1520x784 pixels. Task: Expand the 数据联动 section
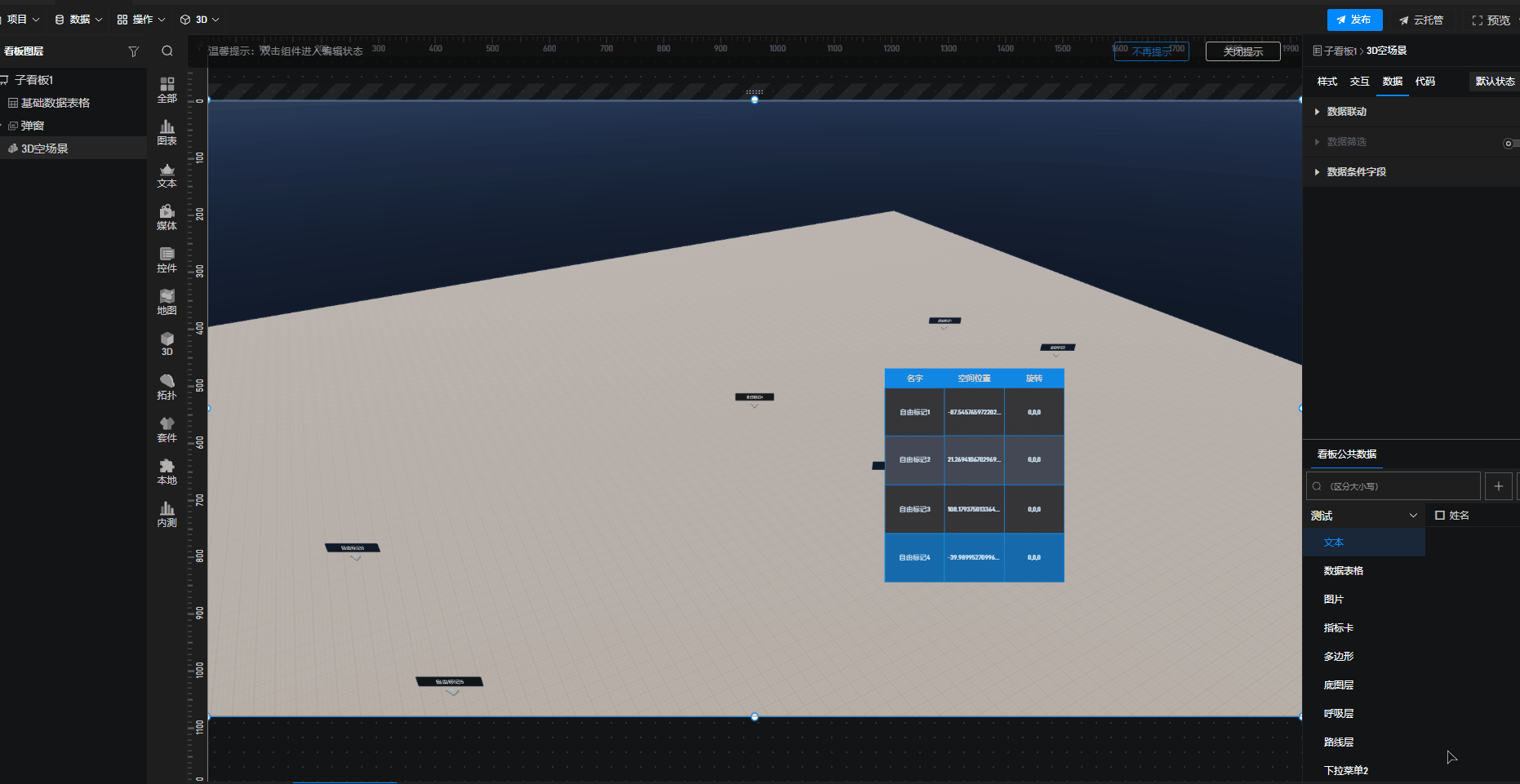(x=1346, y=112)
